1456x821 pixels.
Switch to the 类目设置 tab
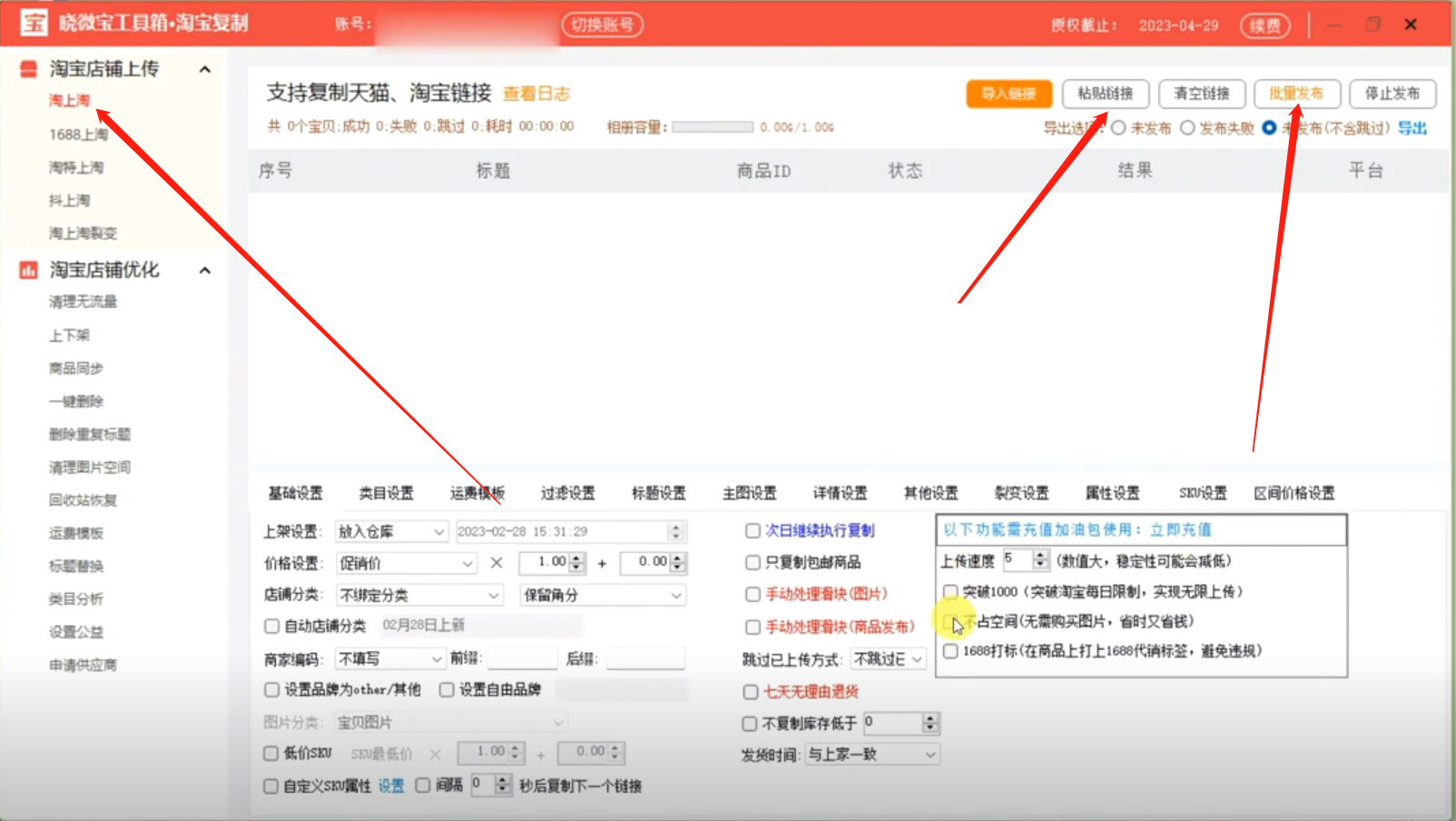pyautogui.click(x=386, y=493)
